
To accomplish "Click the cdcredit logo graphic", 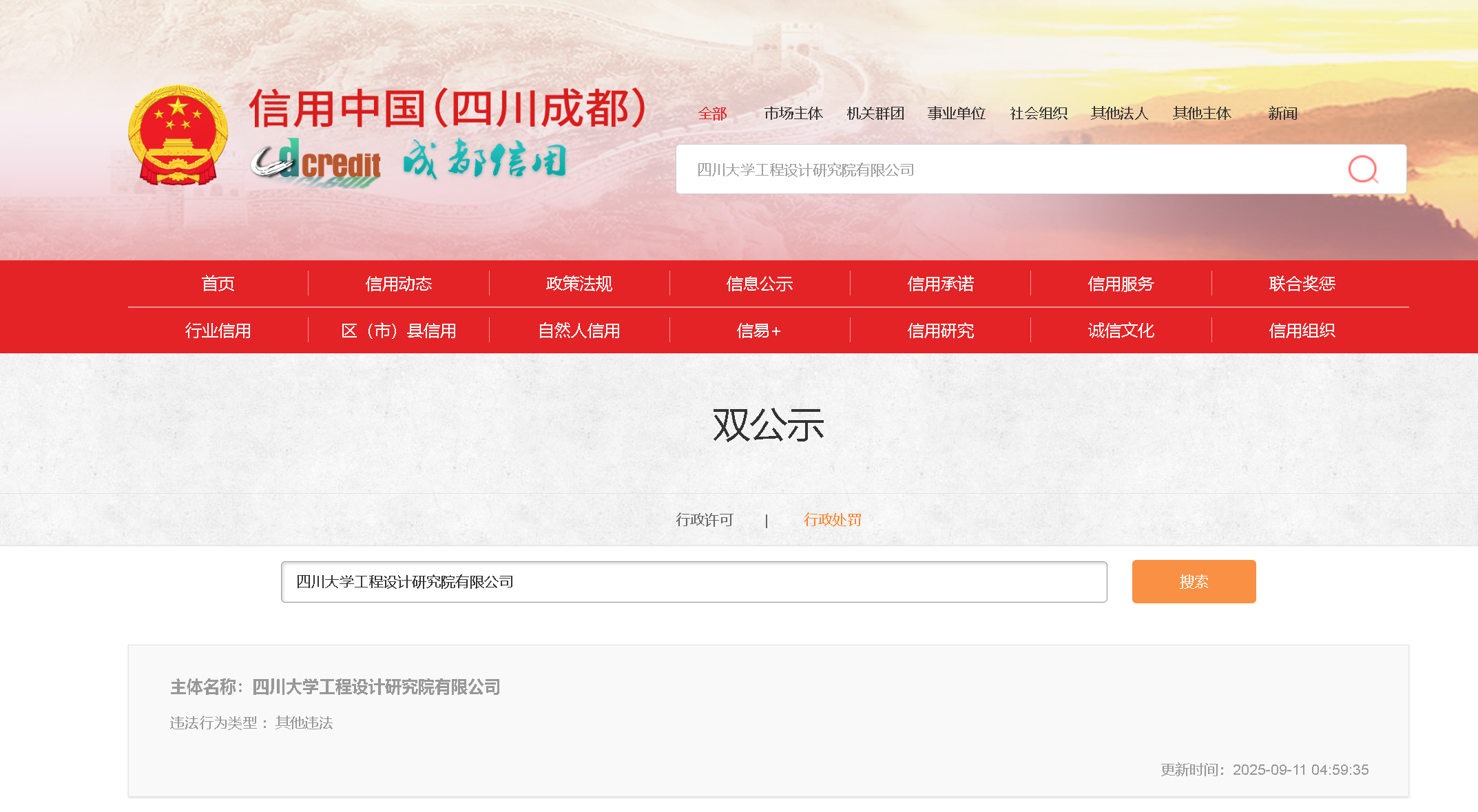I will coord(316,163).
